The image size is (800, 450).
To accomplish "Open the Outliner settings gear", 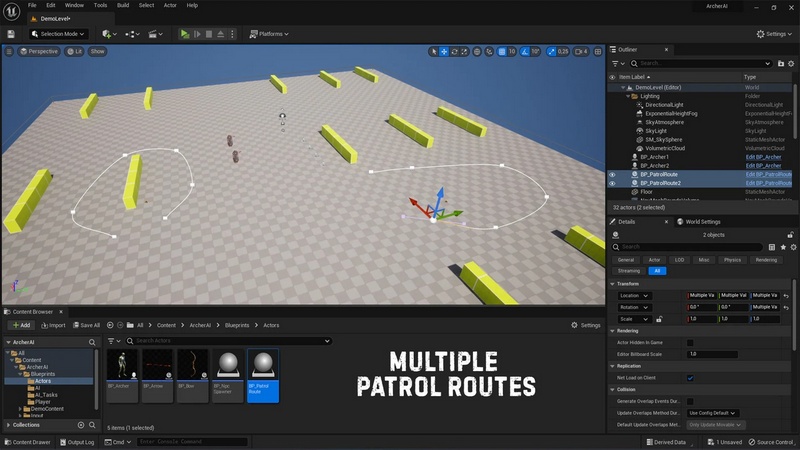I will (789, 63).
